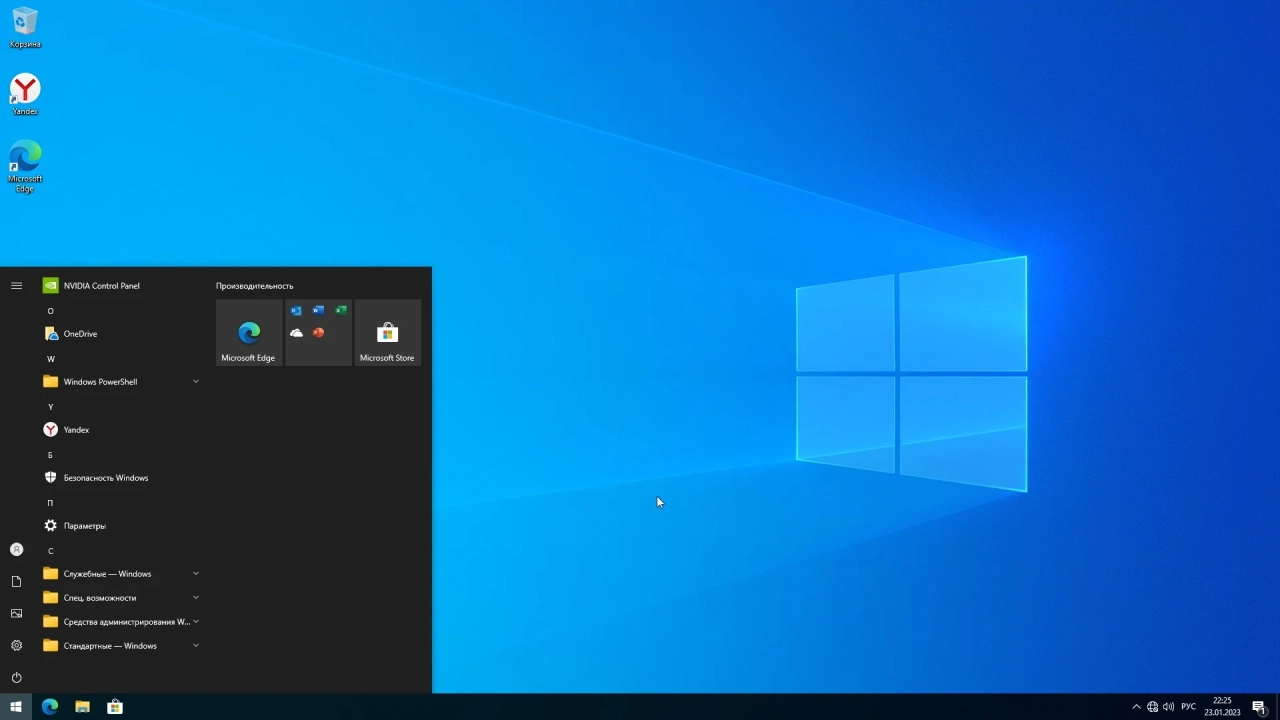
Task: Click the Start menu hamburger button
Action: 16,286
